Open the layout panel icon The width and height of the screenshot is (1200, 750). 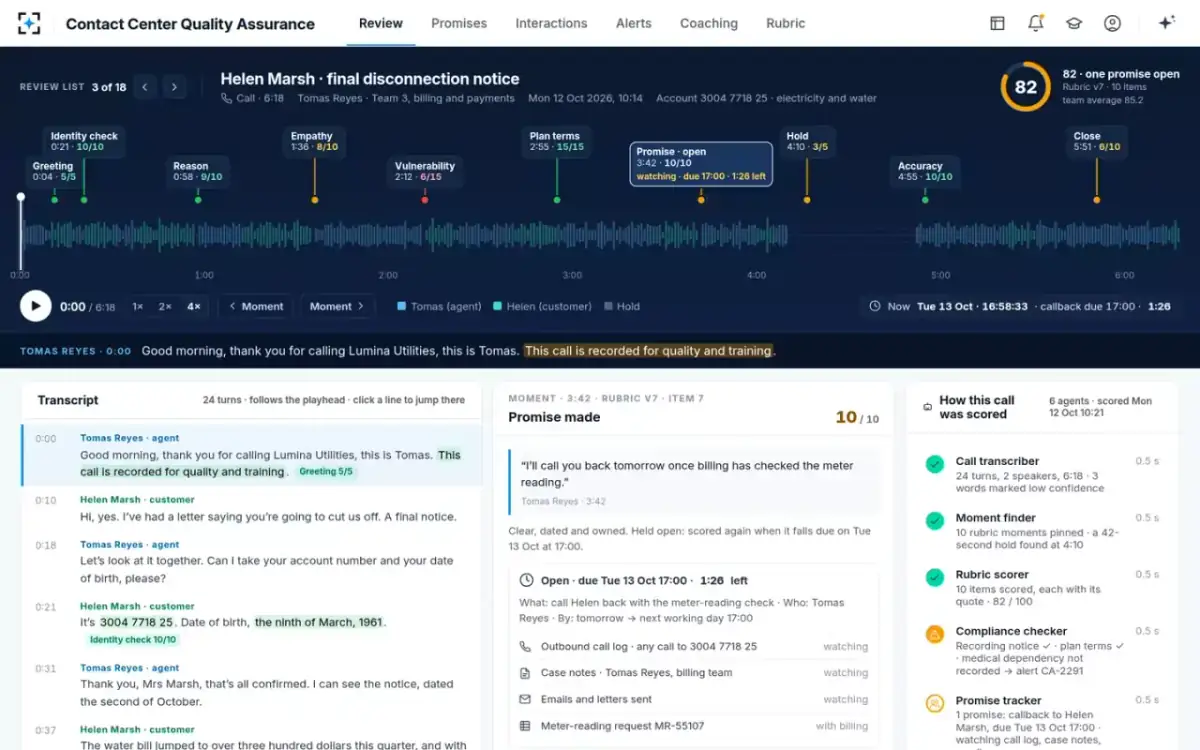(x=997, y=23)
